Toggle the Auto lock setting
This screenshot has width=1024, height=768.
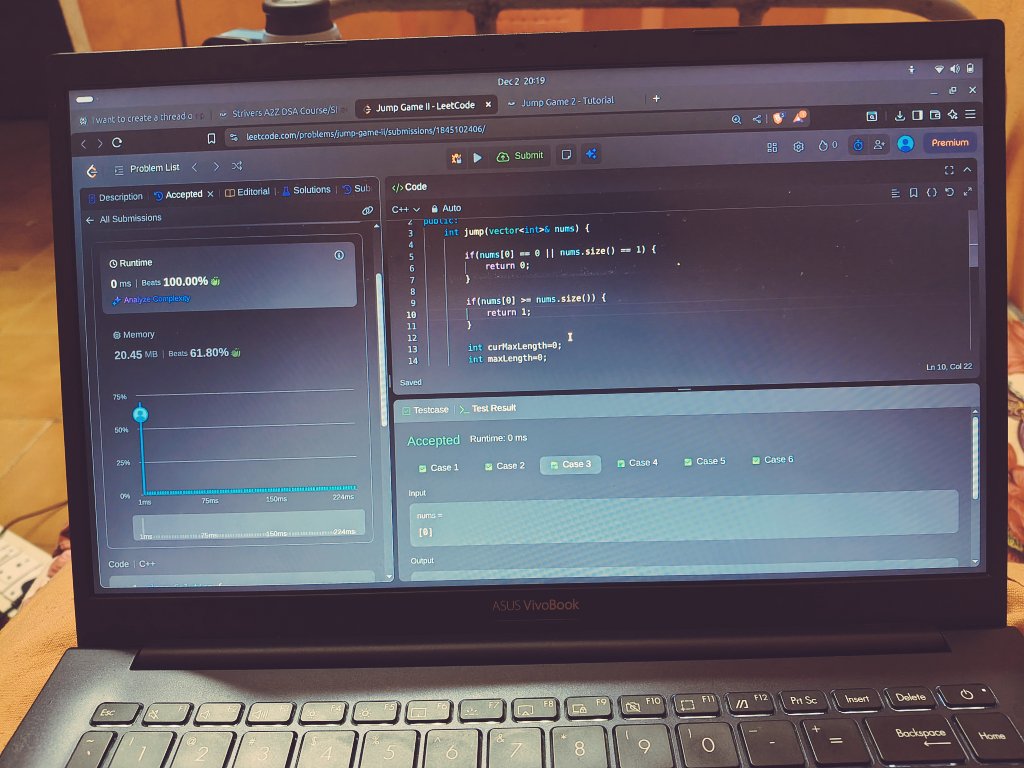pos(446,208)
